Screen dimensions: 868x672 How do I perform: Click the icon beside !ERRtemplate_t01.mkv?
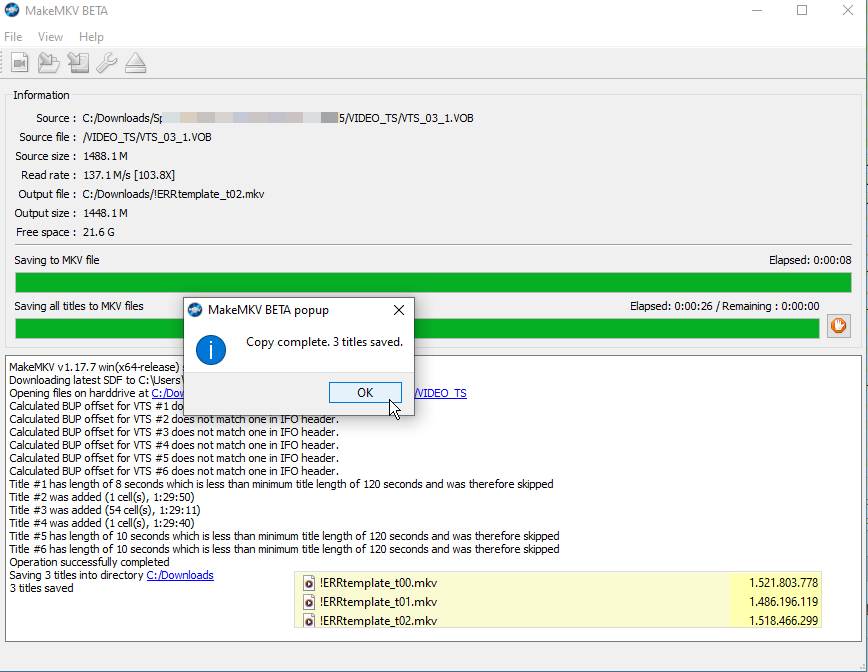tap(309, 602)
